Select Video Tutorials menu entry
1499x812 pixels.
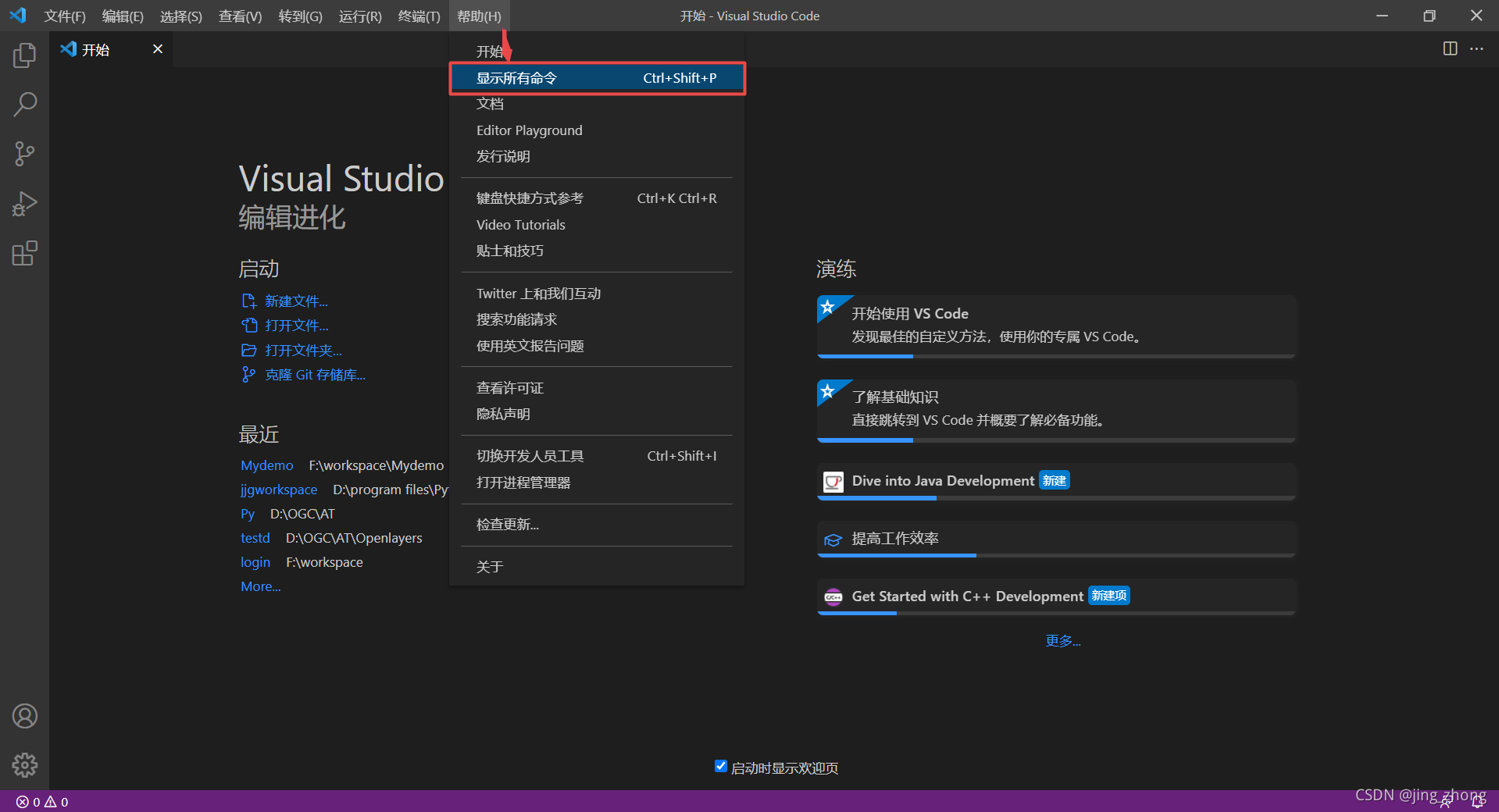coord(597,225)
